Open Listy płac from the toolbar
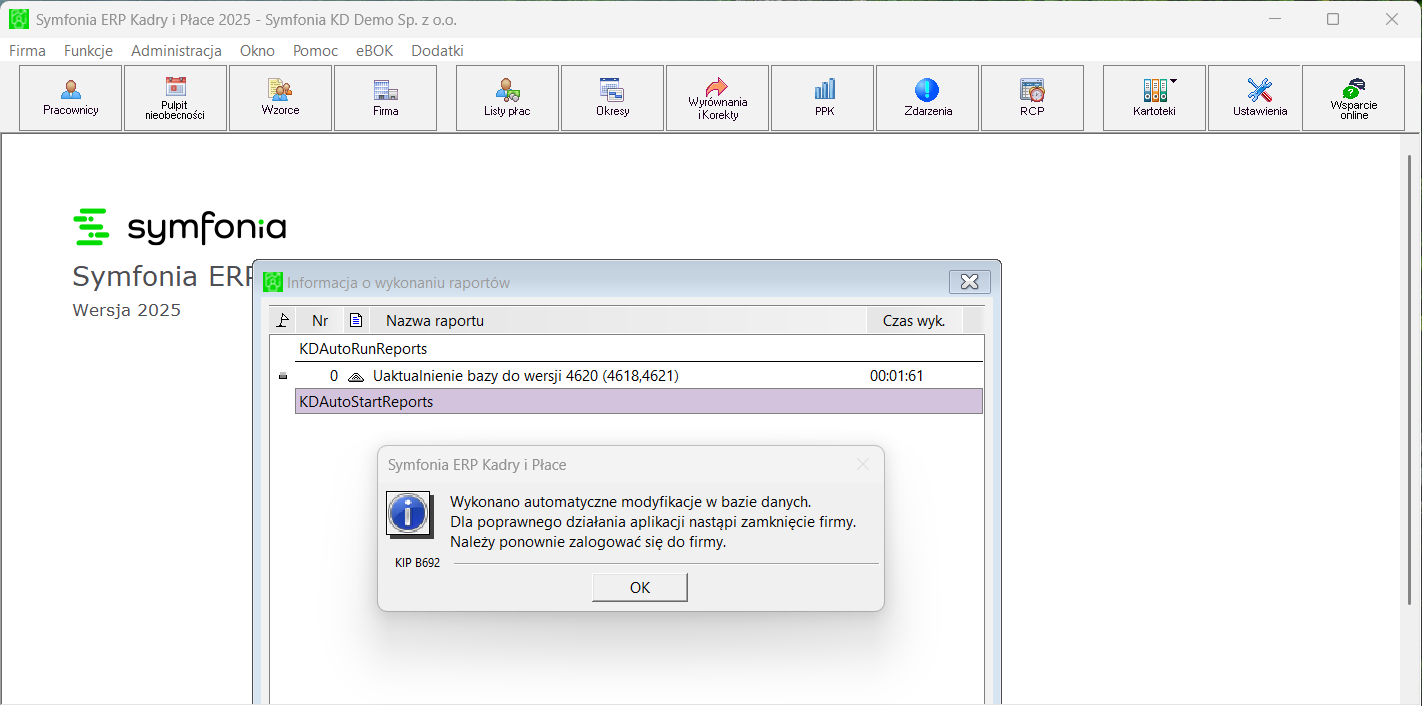Viewport: 1422px width, 706px height. pos(508,98)
